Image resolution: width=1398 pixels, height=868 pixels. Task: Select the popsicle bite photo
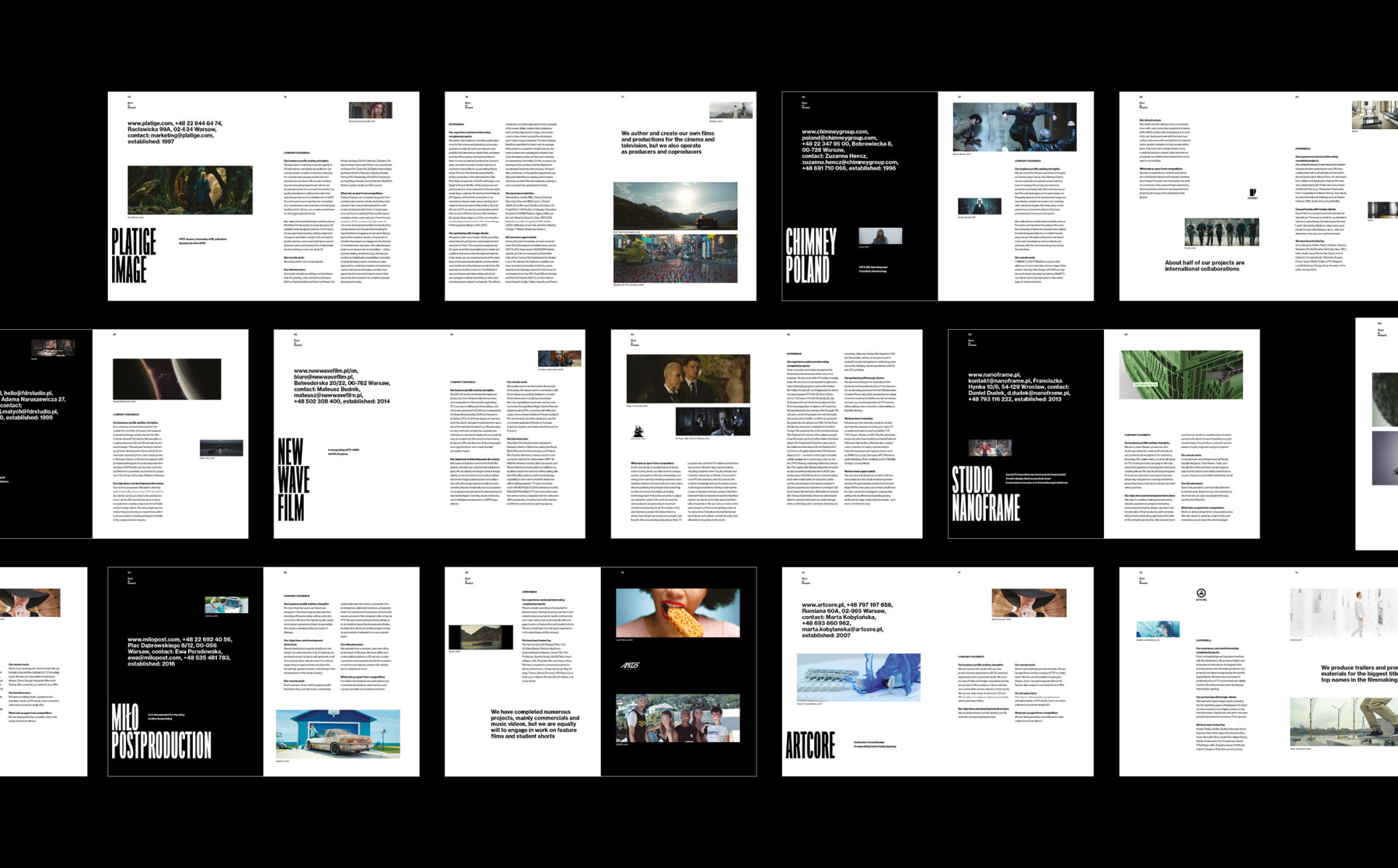pyautogui.click(x=678, y=613)
